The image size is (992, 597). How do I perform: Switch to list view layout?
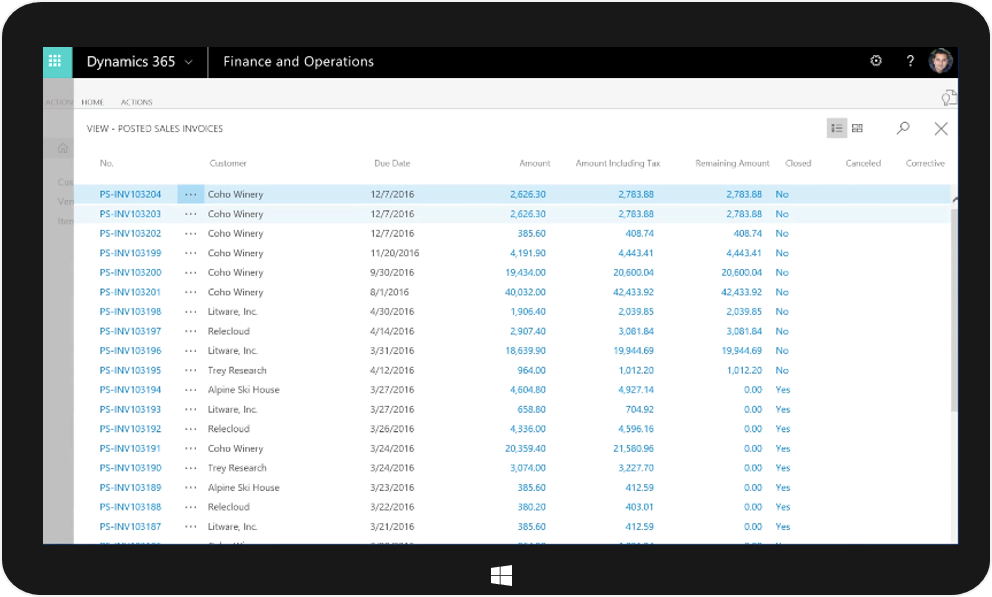click(837, 128)
